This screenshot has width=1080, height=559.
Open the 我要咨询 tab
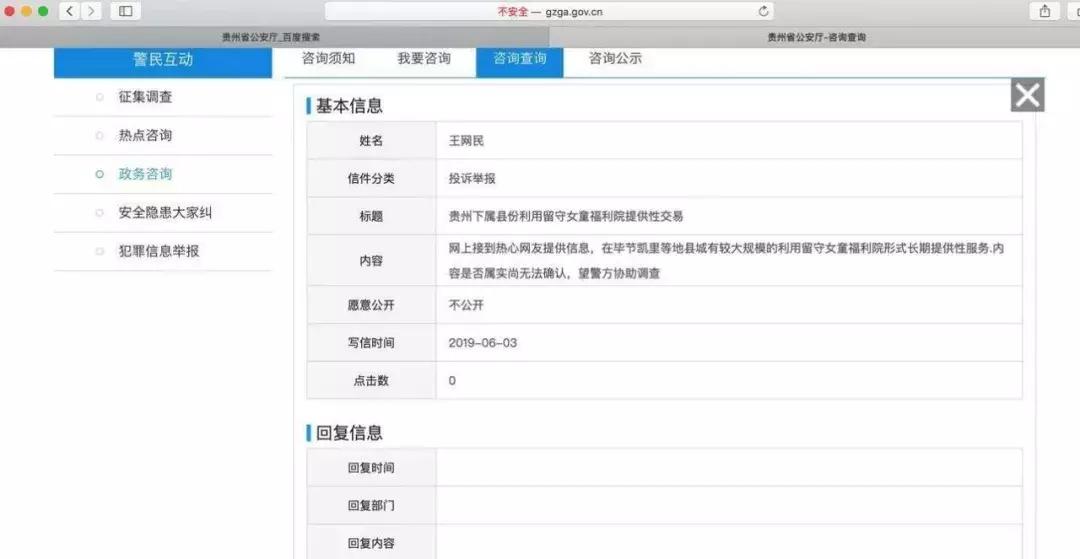click(x=424, y=59)
